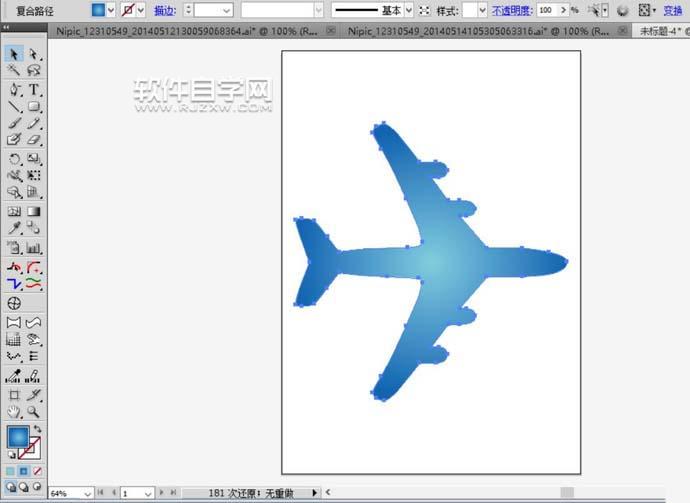The height and width of the screenshot is (503, 690).
Task: Close the Nipic ...5063316.ai tab
Action: 622,30
